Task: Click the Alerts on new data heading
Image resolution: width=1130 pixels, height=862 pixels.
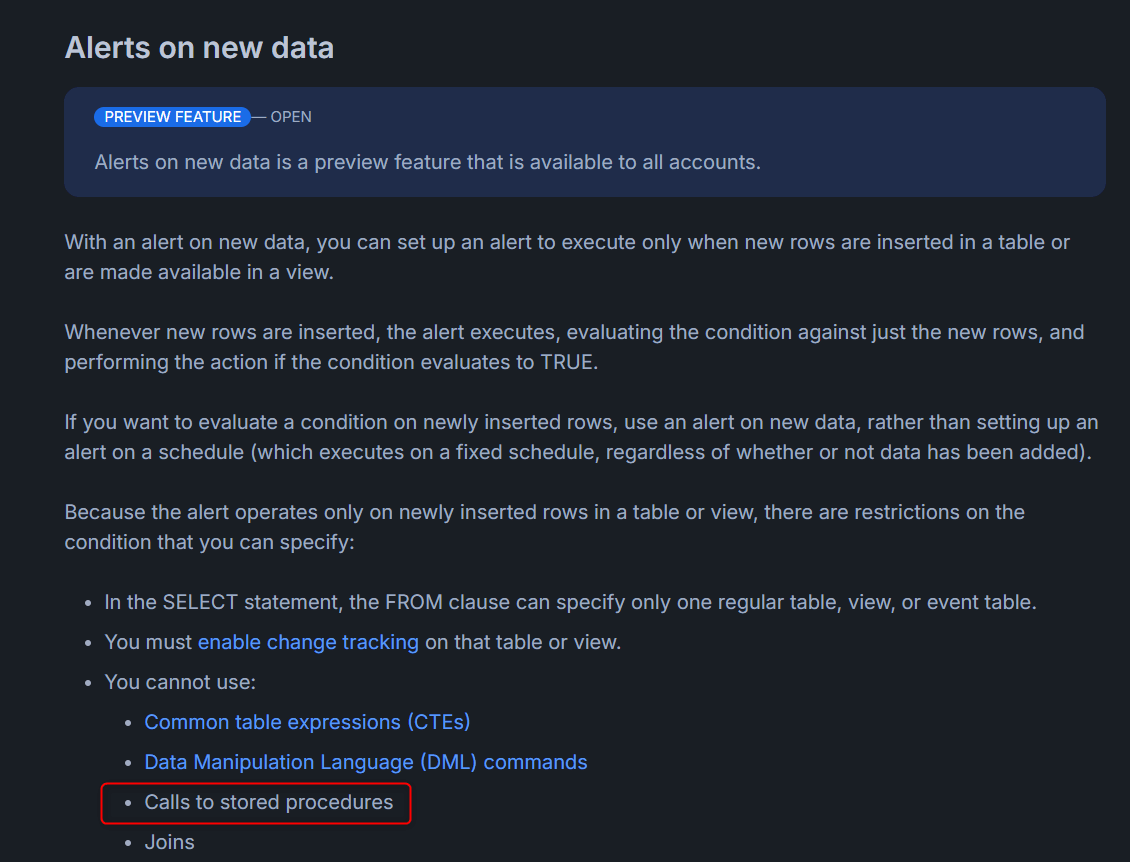Action: [199, 48]
